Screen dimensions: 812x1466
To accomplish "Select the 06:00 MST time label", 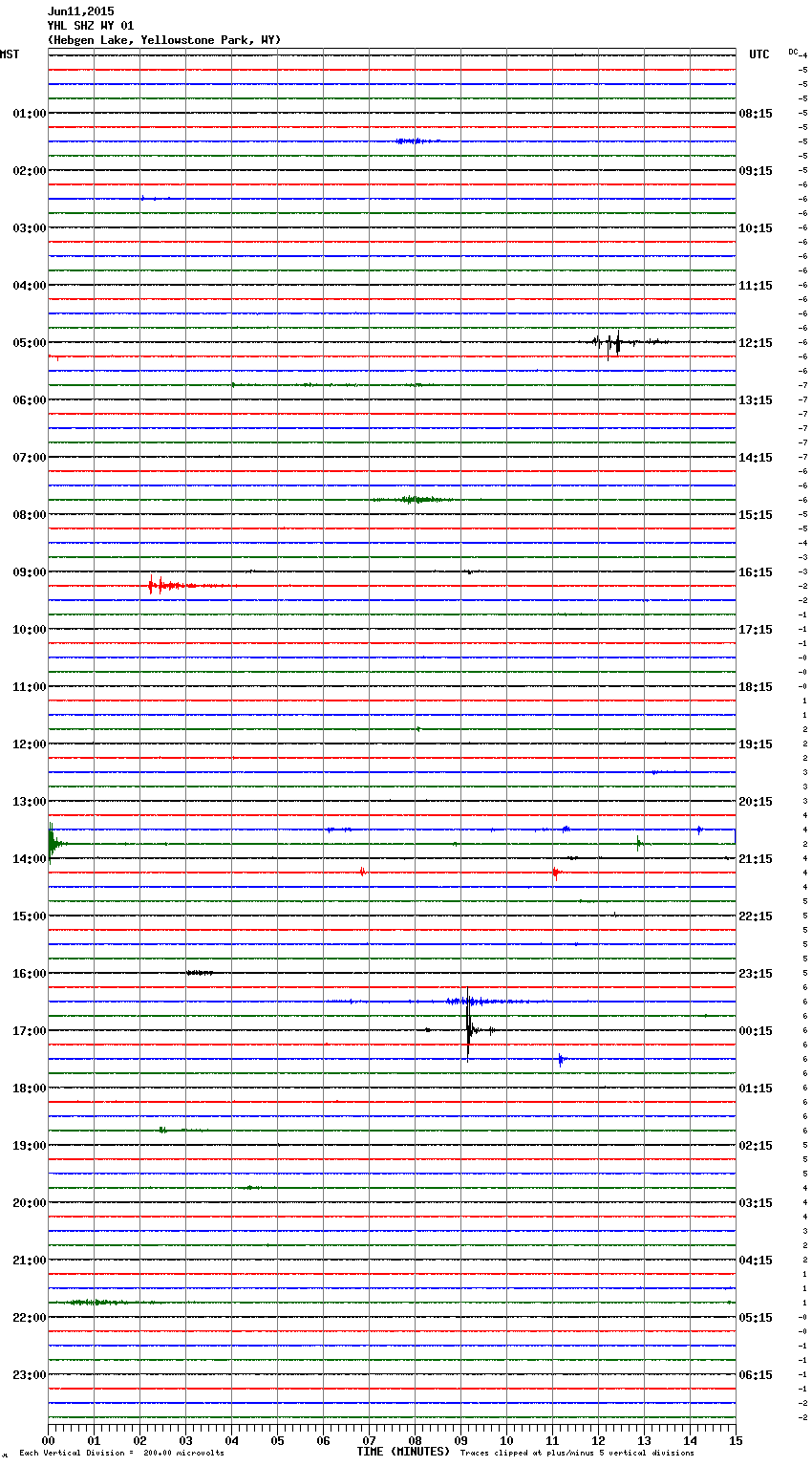I will 30,400.
